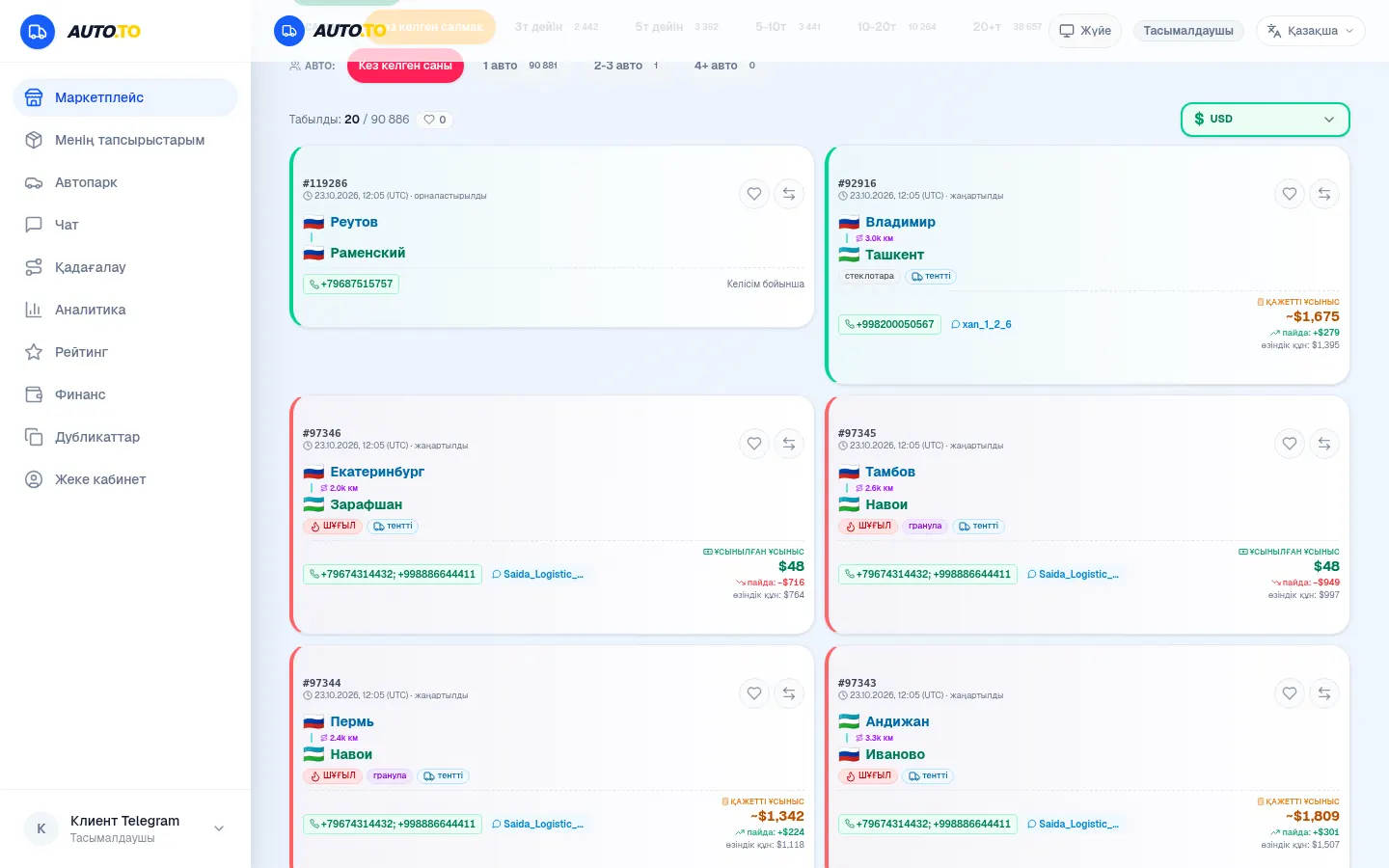This screenshot has height=868, width=1389.
Task: Open Автопарк via its truck icon
Action: coord(34,182)
